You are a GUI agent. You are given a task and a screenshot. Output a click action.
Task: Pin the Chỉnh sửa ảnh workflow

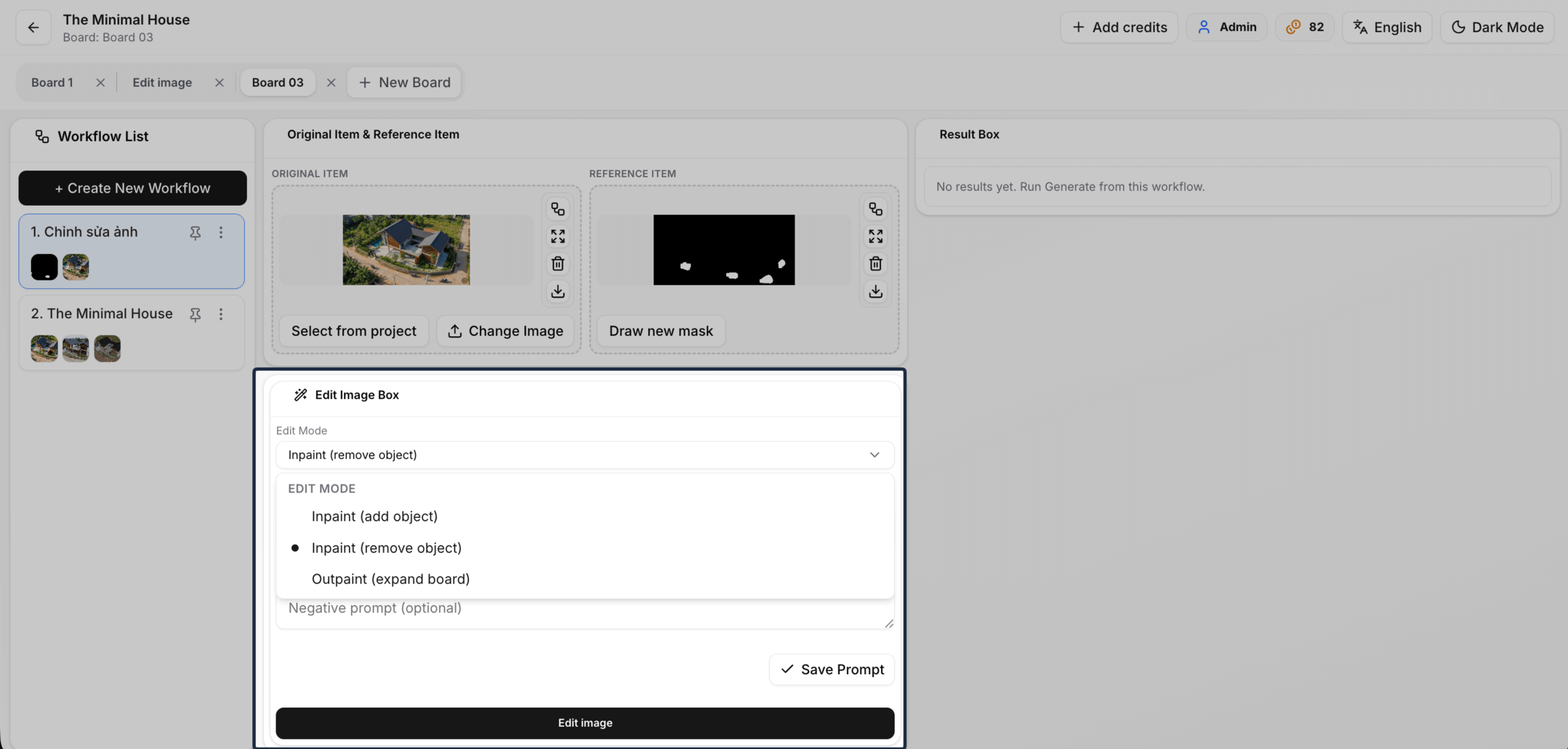[x=195, y=232]
